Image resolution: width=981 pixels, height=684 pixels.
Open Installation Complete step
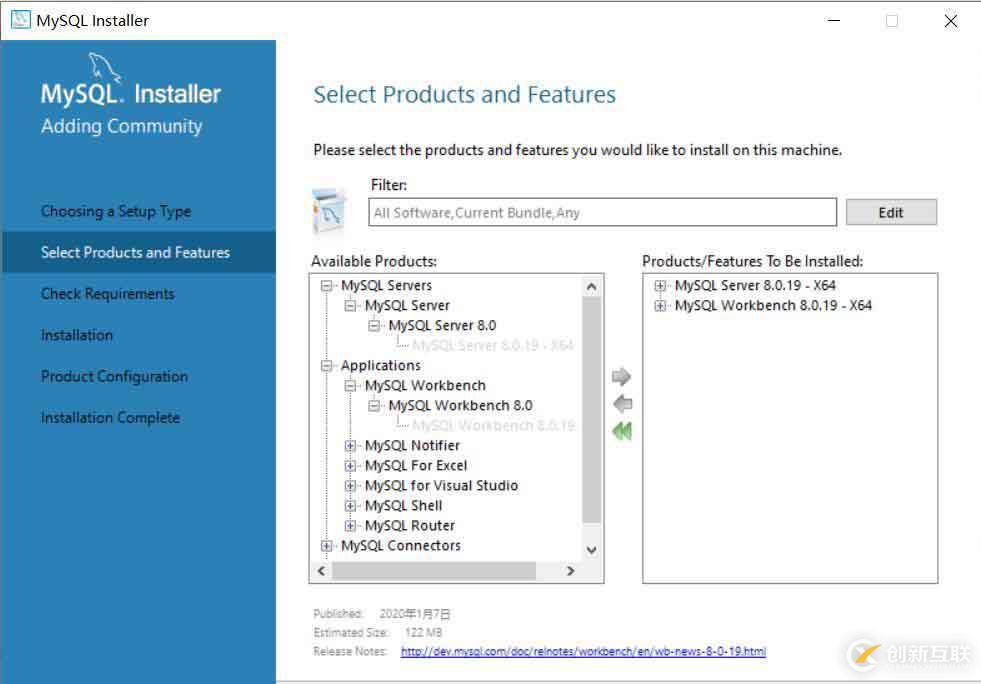tap(111, 418)
